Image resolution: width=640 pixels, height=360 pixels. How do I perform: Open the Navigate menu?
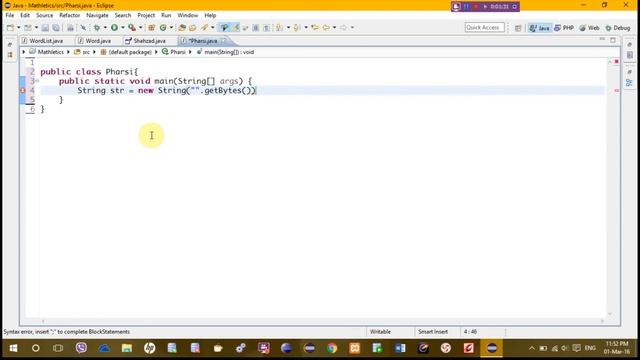[97, 15]
